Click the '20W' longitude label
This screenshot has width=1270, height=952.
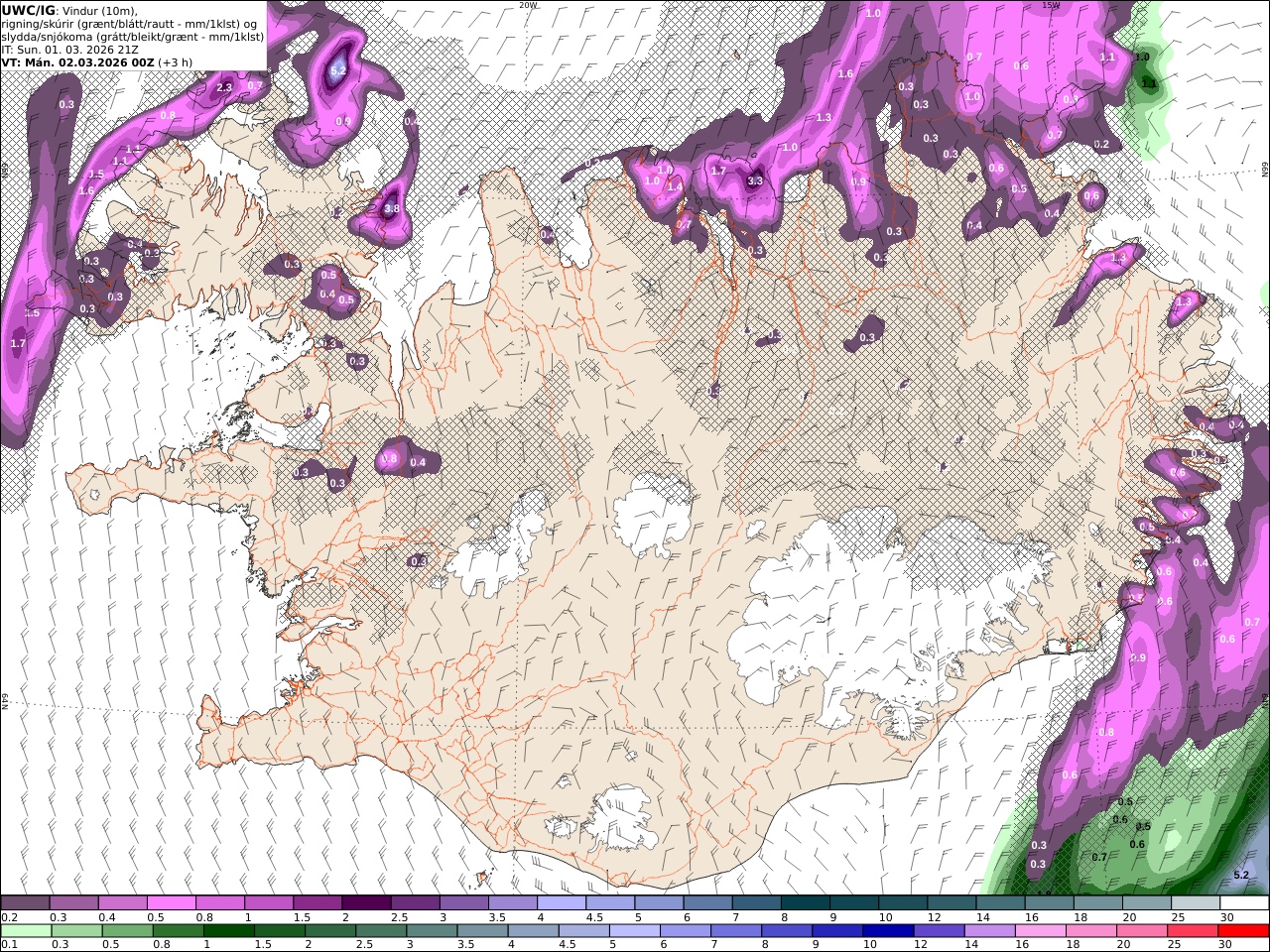527,5
